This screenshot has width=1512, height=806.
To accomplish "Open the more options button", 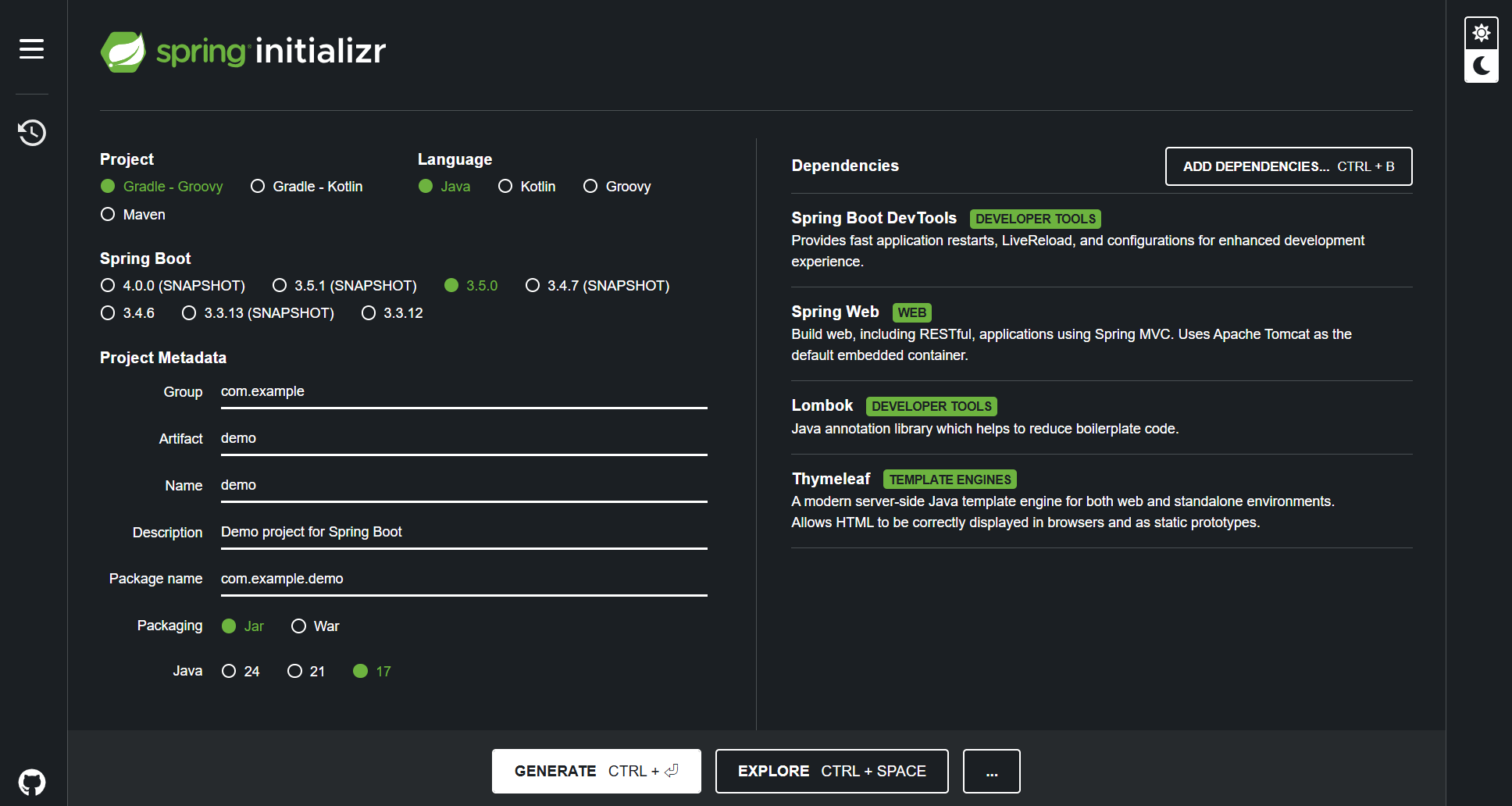I will point(991,771).
